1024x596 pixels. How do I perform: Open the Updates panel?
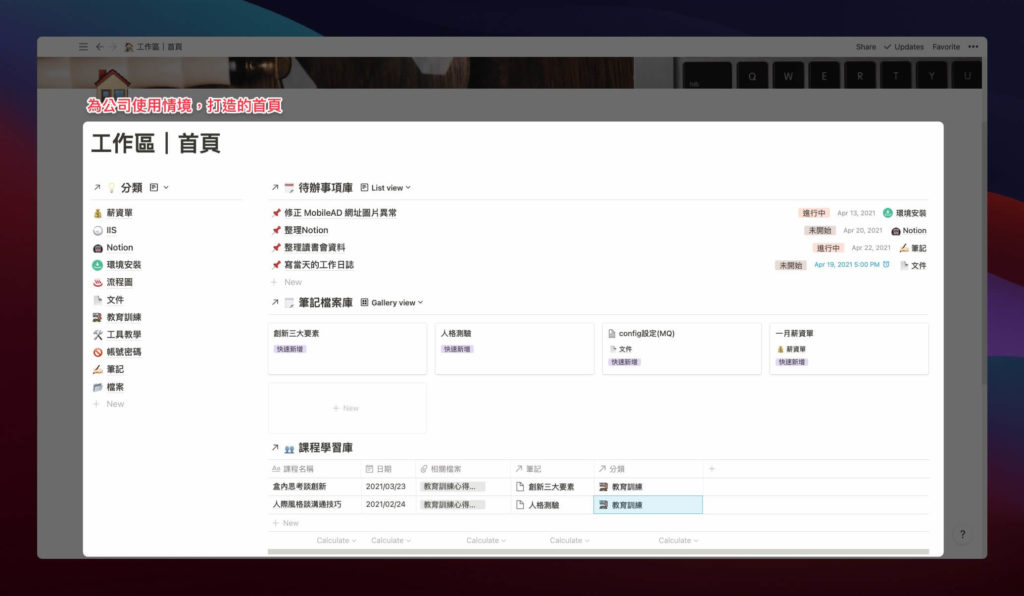[904, 47]
